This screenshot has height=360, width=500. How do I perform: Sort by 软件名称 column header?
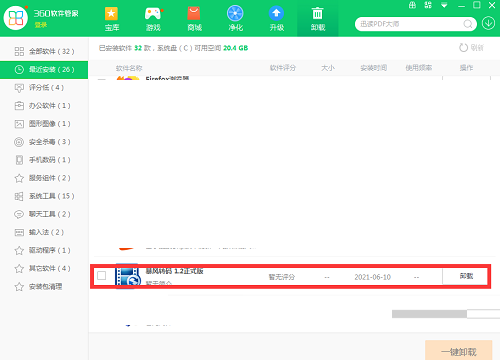pos(129,68)
